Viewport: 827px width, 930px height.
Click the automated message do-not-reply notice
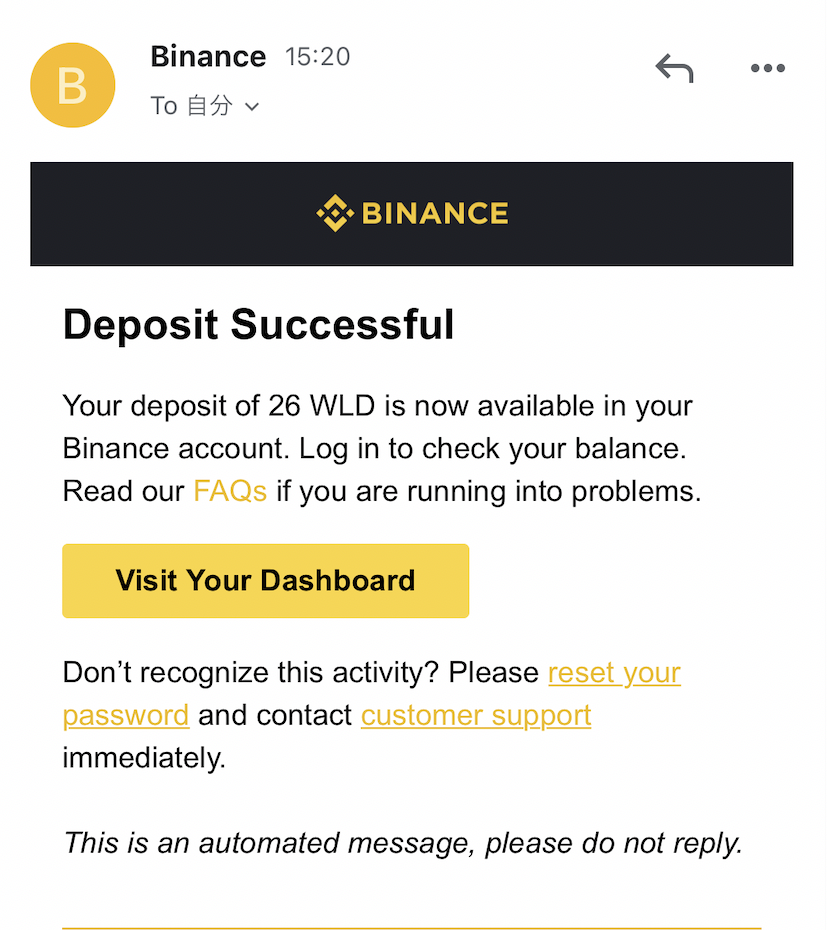click(x=403, y=843)
